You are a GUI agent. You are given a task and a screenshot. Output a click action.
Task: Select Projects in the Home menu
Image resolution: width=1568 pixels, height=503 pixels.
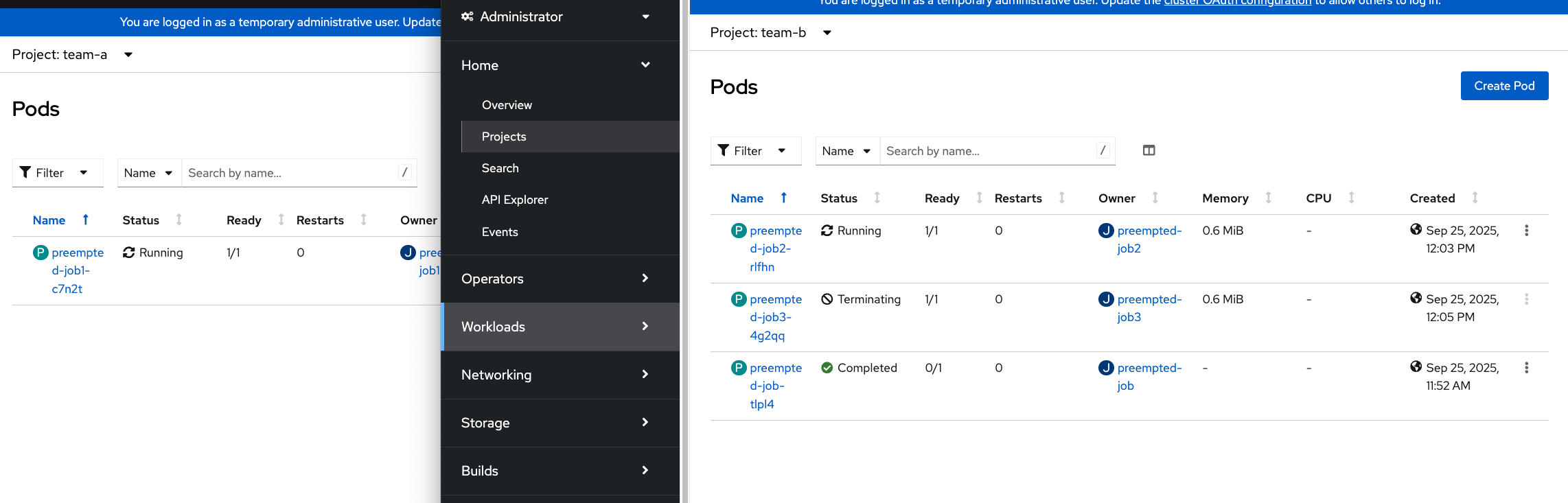point(504,137)
